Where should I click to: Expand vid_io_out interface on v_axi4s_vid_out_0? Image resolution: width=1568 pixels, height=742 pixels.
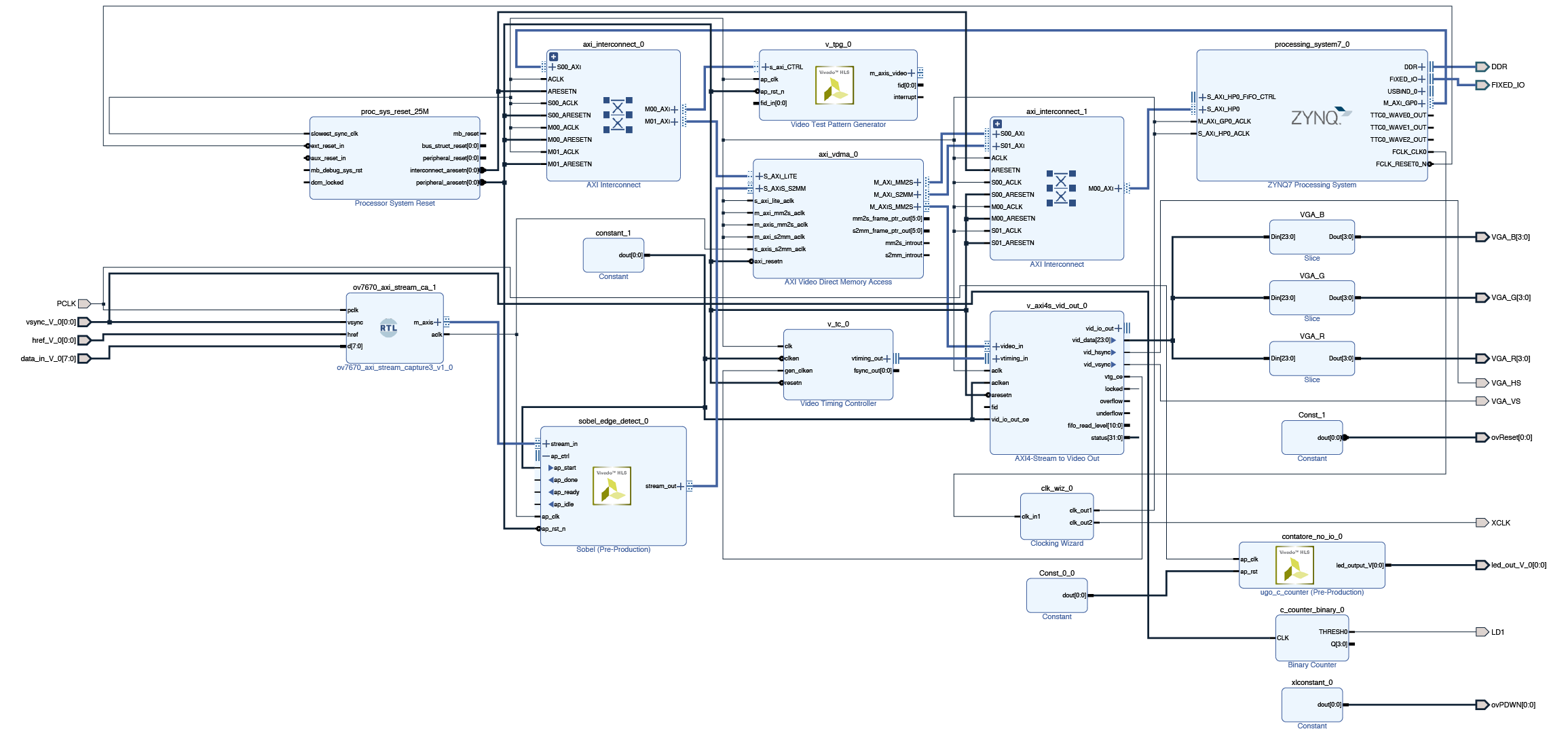[1119, 329]
